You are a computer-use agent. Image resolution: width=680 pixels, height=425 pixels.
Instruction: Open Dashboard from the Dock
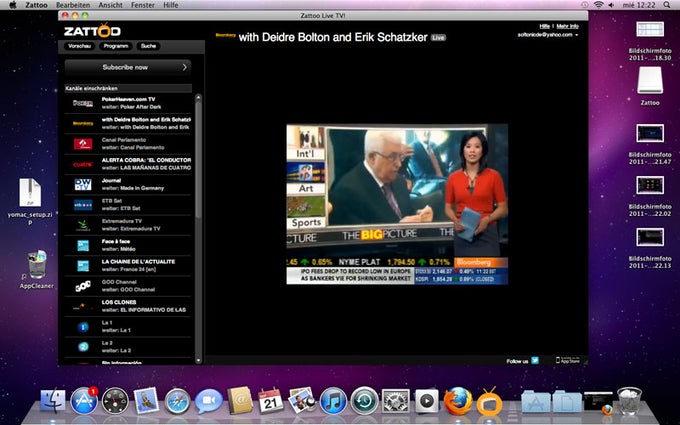[115, 401]
